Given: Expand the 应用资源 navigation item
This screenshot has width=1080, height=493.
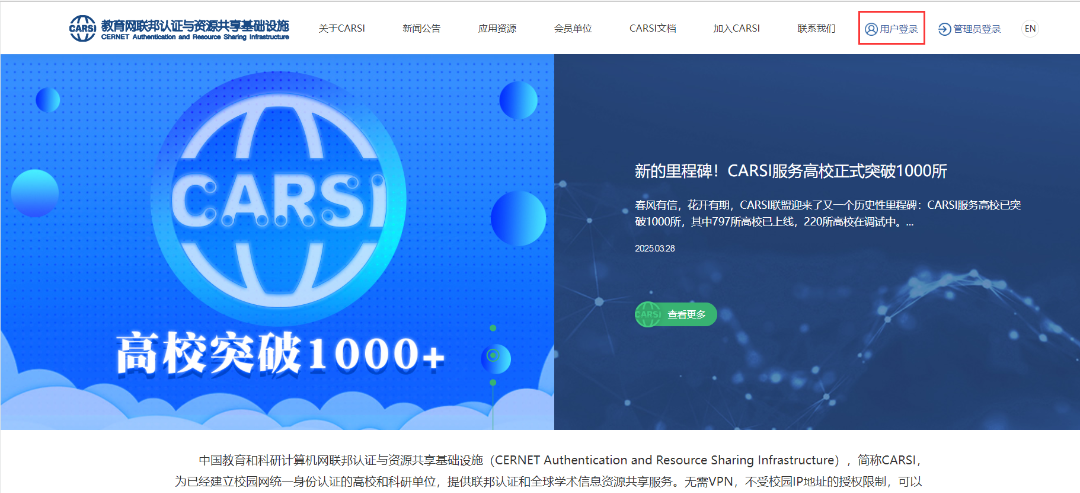Looking at the screenshot, I should pos(497,29).
